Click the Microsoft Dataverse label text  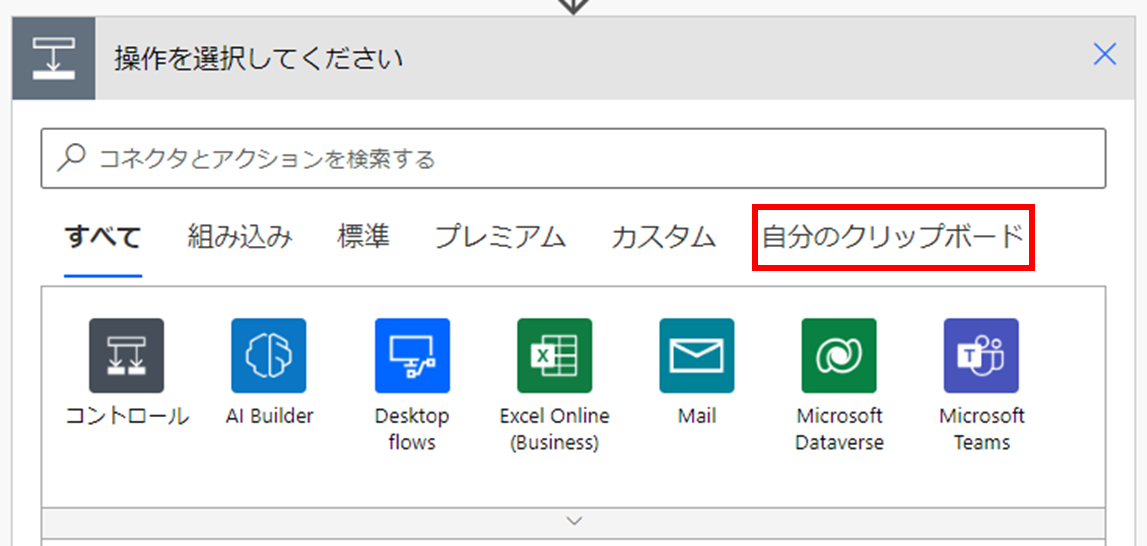[840, 430]
